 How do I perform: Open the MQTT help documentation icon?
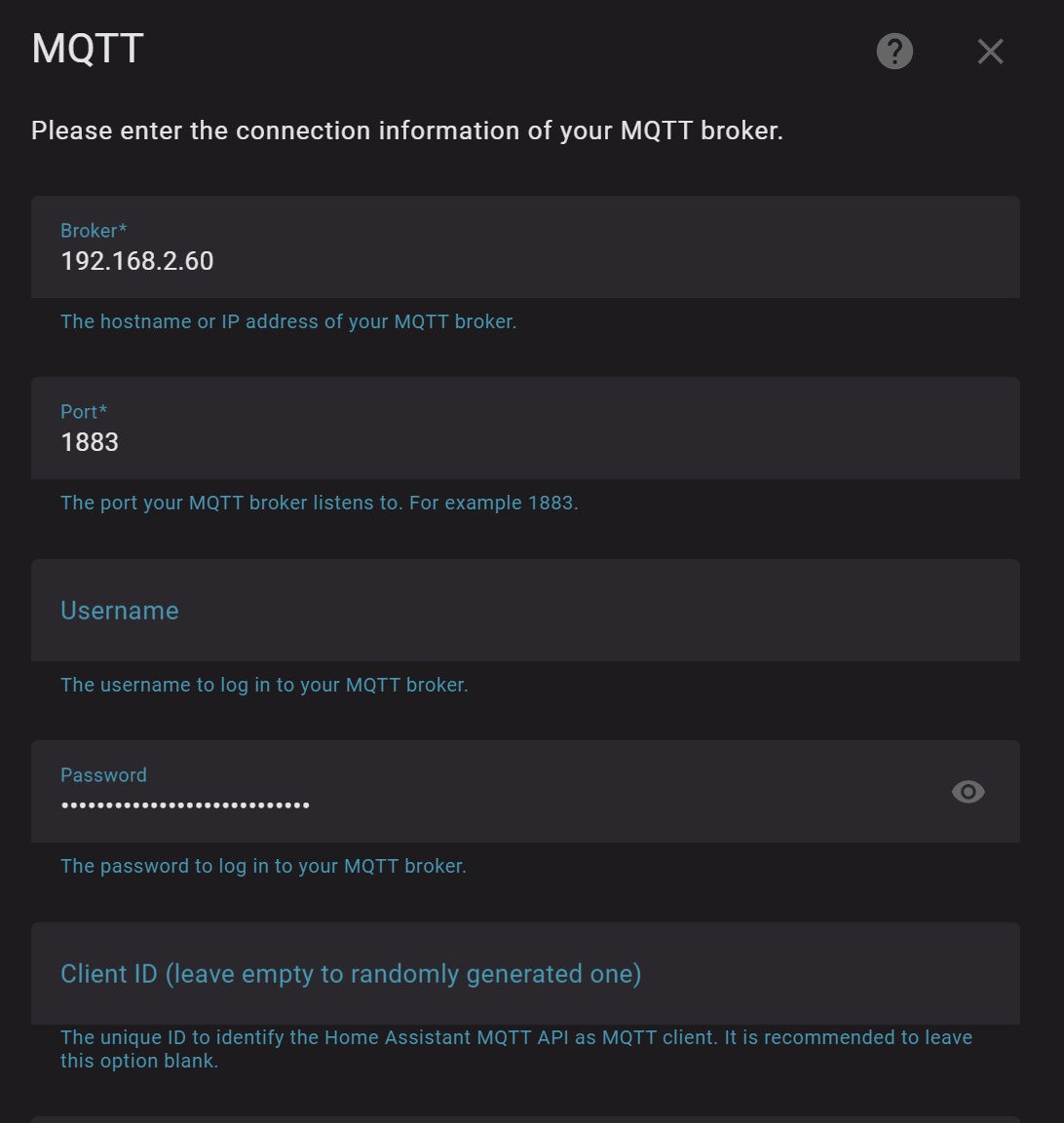[894, 52]
